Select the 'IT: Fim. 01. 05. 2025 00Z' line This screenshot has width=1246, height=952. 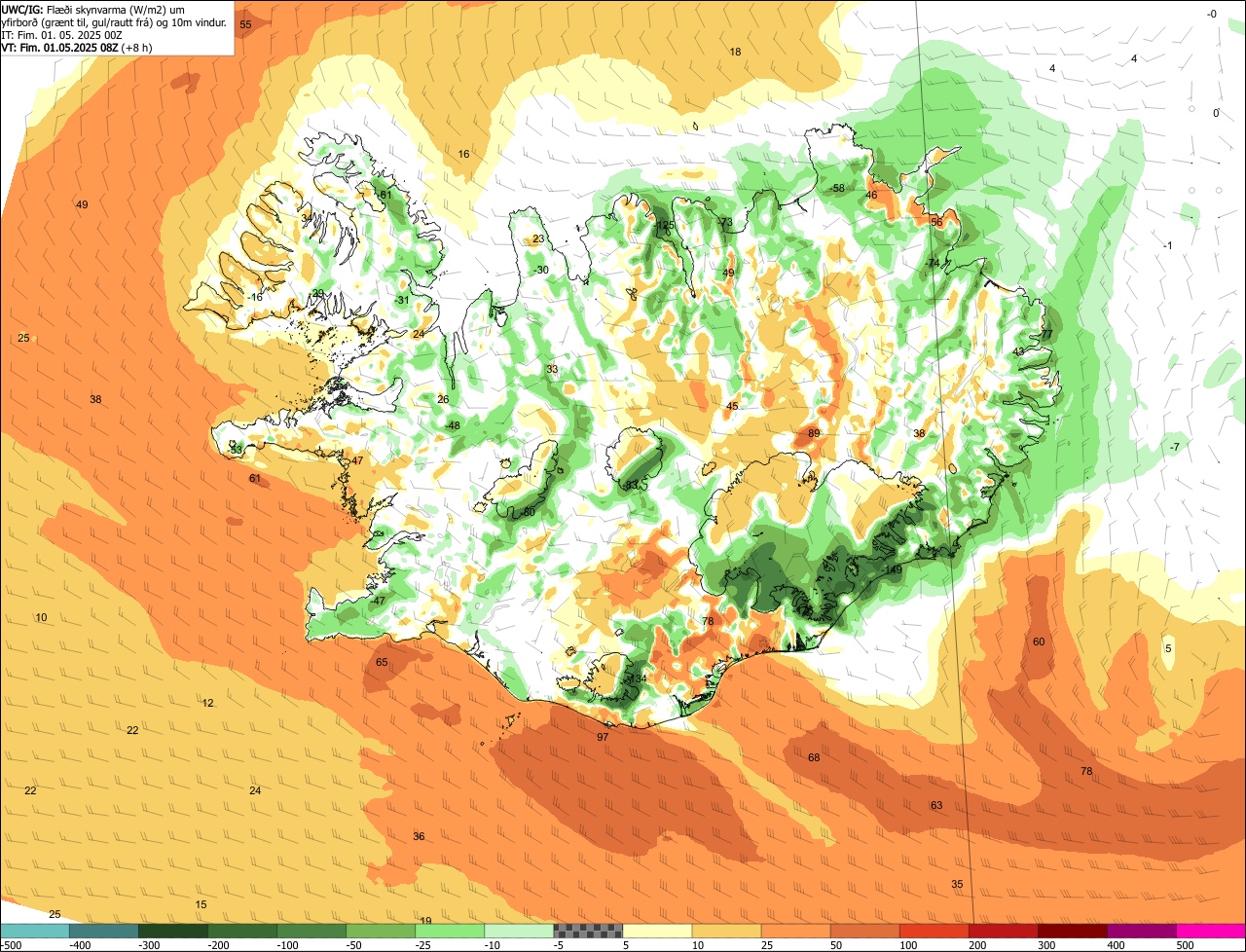click(x=62, y=34)
